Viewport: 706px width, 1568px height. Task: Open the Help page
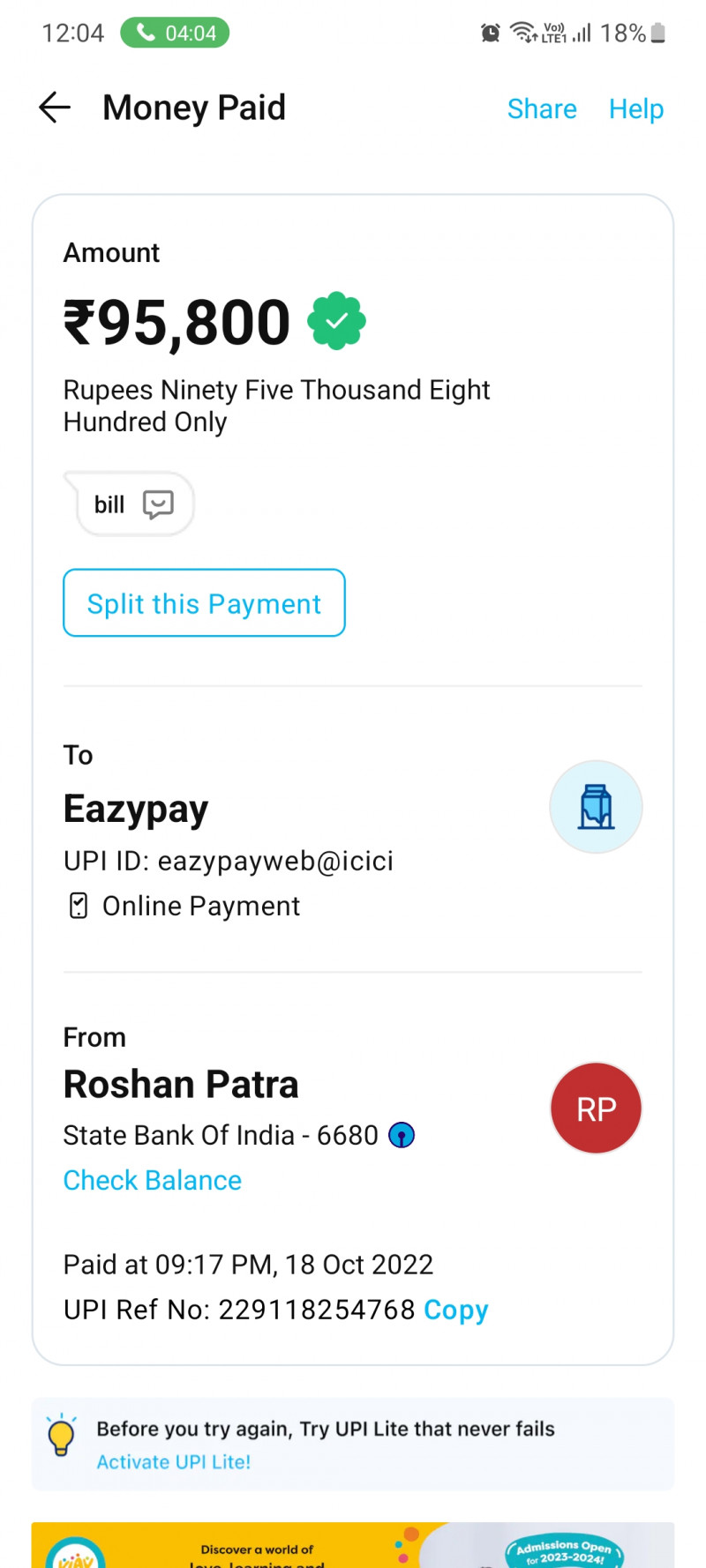click(635, 108)
